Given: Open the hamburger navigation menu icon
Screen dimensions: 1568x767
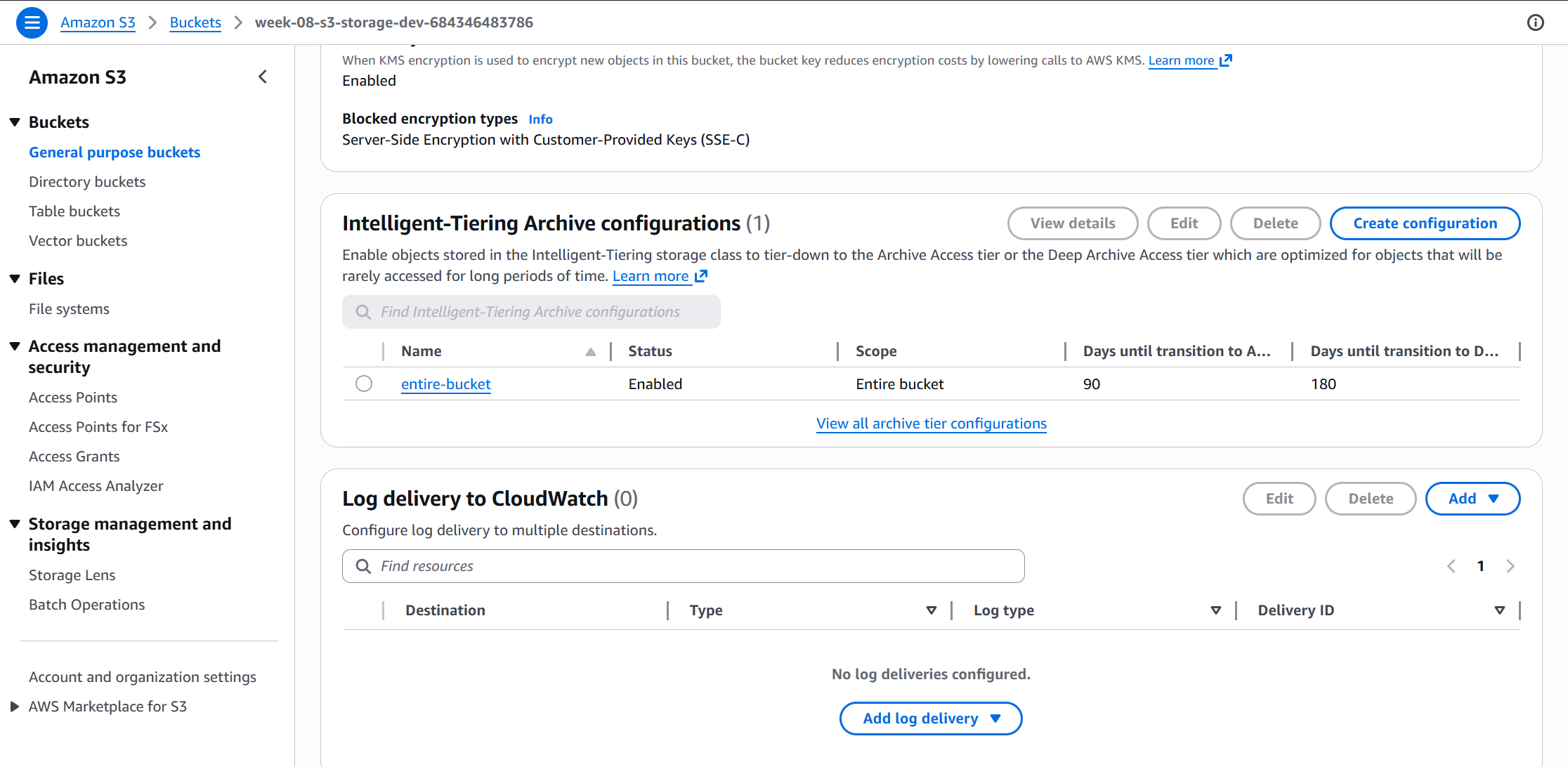Looking at the screenshot, I should point(32,22).
